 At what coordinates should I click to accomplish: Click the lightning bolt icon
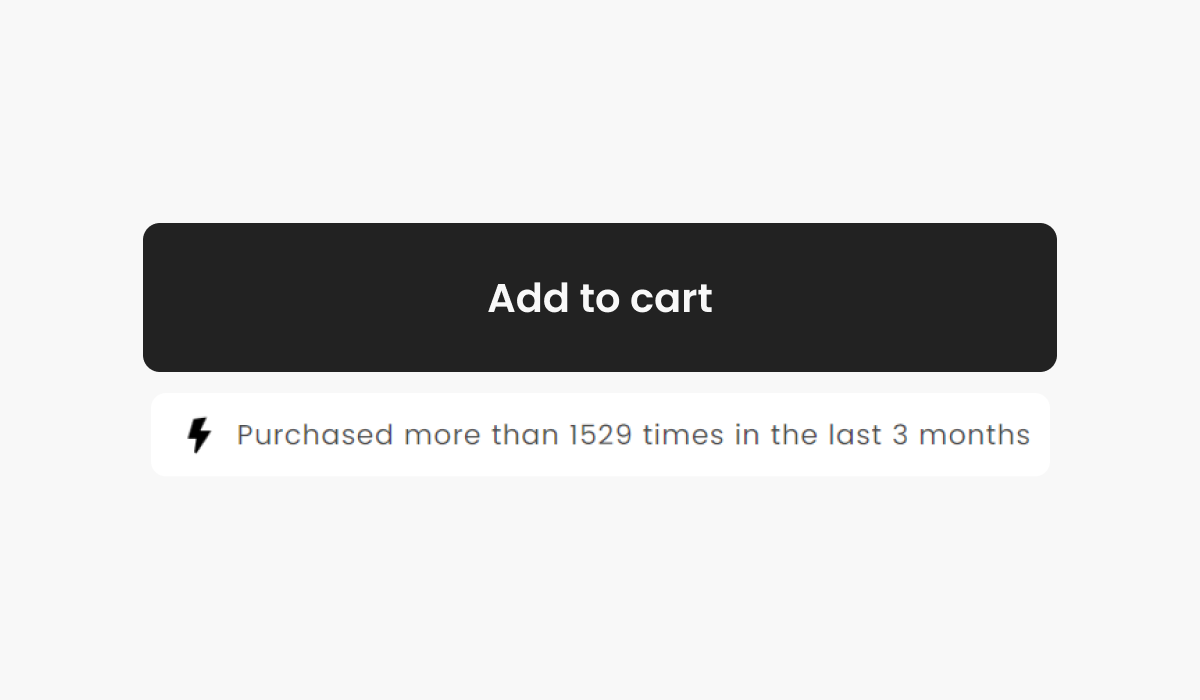pos(200,435)
